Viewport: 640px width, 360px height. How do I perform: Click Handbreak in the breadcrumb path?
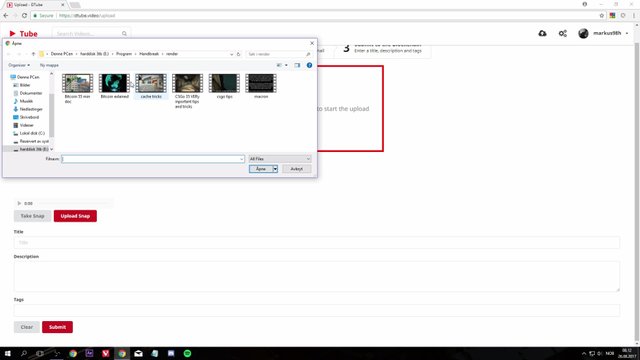coord(149,54)
